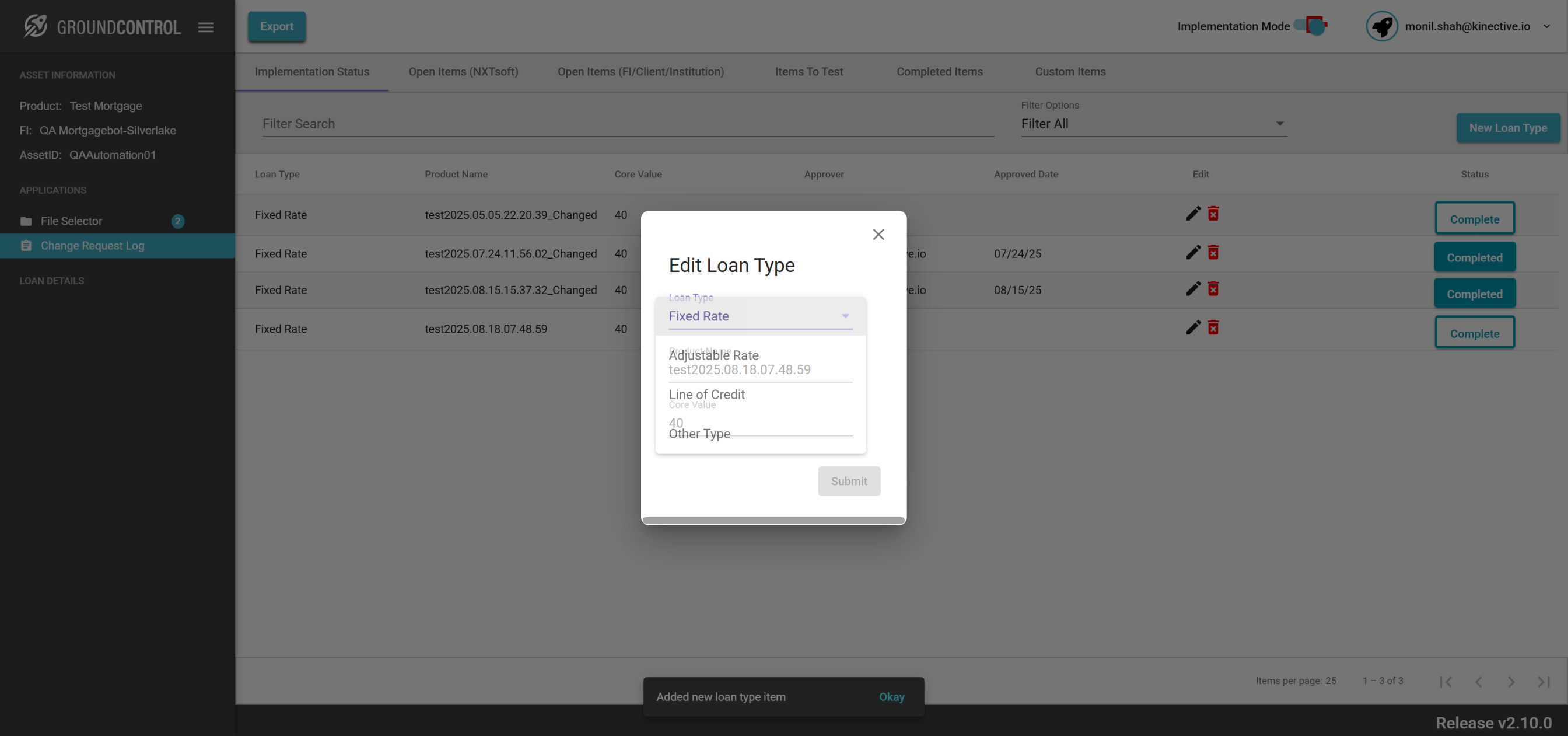Image resolution: width=1568 pixels, height=736 pixels.
Task: Click the Loan Type Fixed Rate dropdown
Action: coord(759,316)
